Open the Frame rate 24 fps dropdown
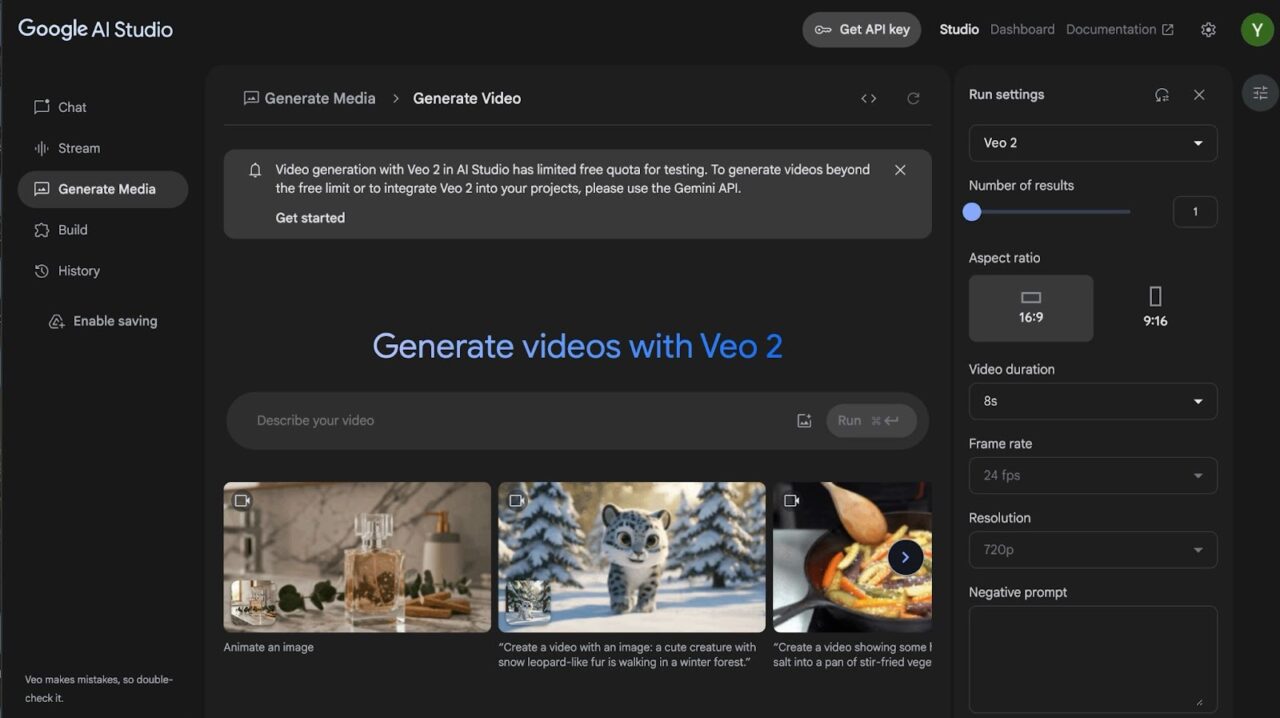1280x718 pixels. [x=1093, y=475]
